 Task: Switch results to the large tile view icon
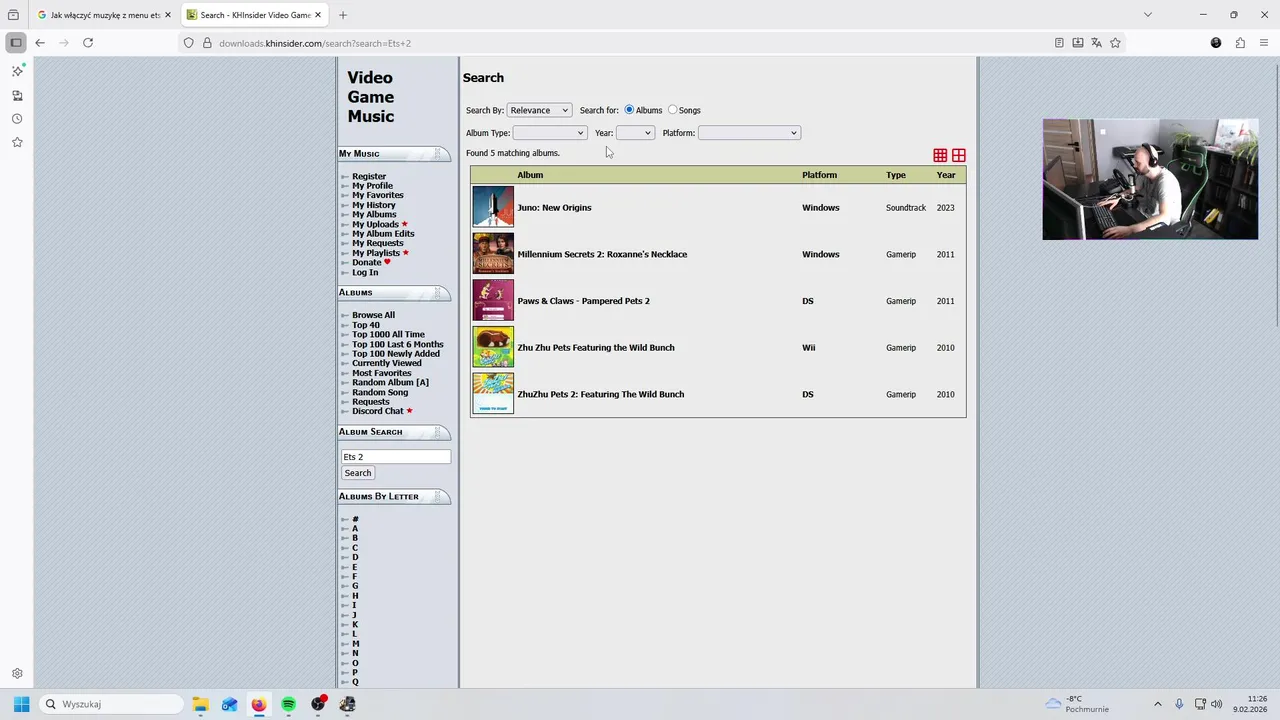pos(959,155)
